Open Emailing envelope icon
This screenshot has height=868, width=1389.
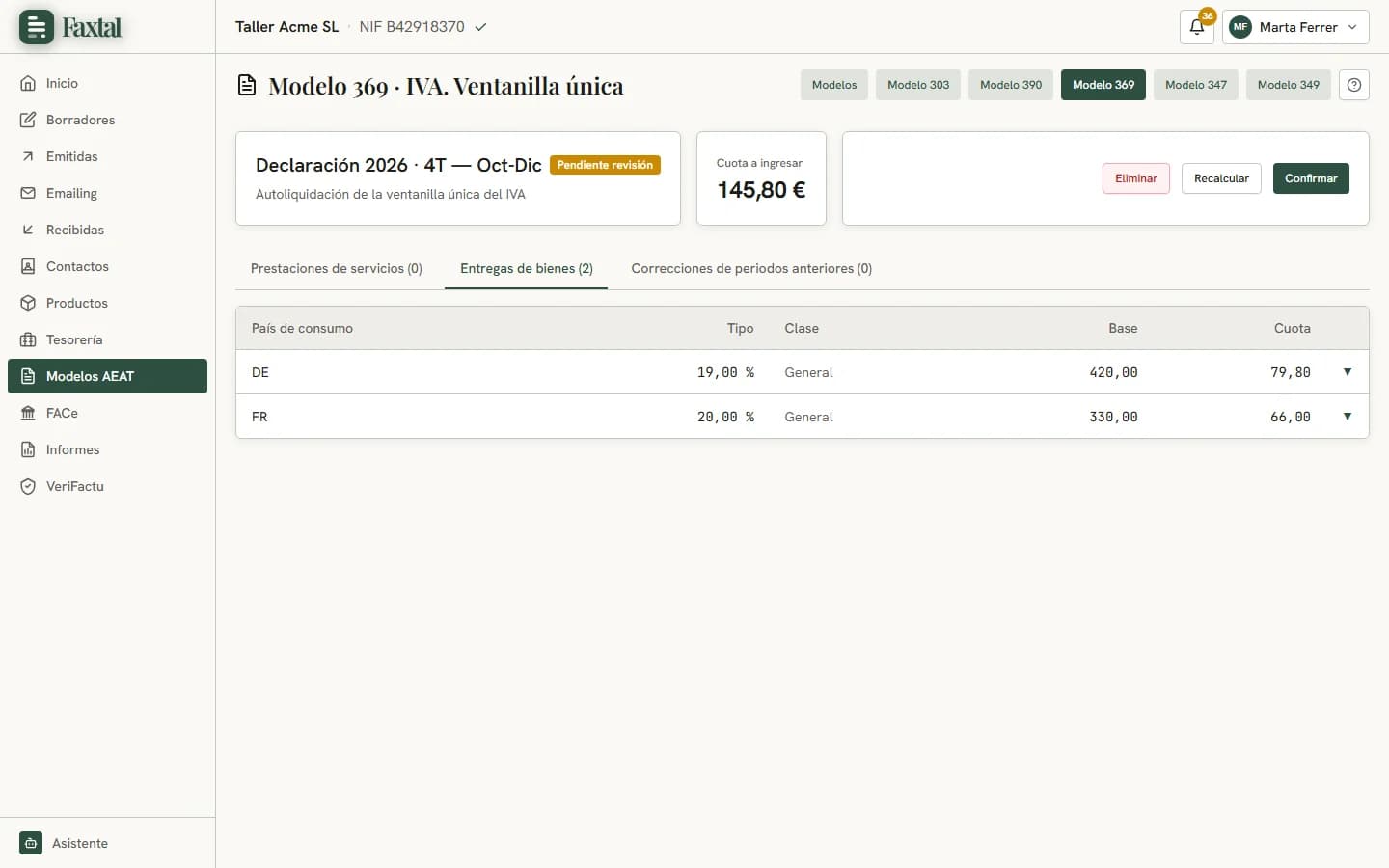(28, 193)
